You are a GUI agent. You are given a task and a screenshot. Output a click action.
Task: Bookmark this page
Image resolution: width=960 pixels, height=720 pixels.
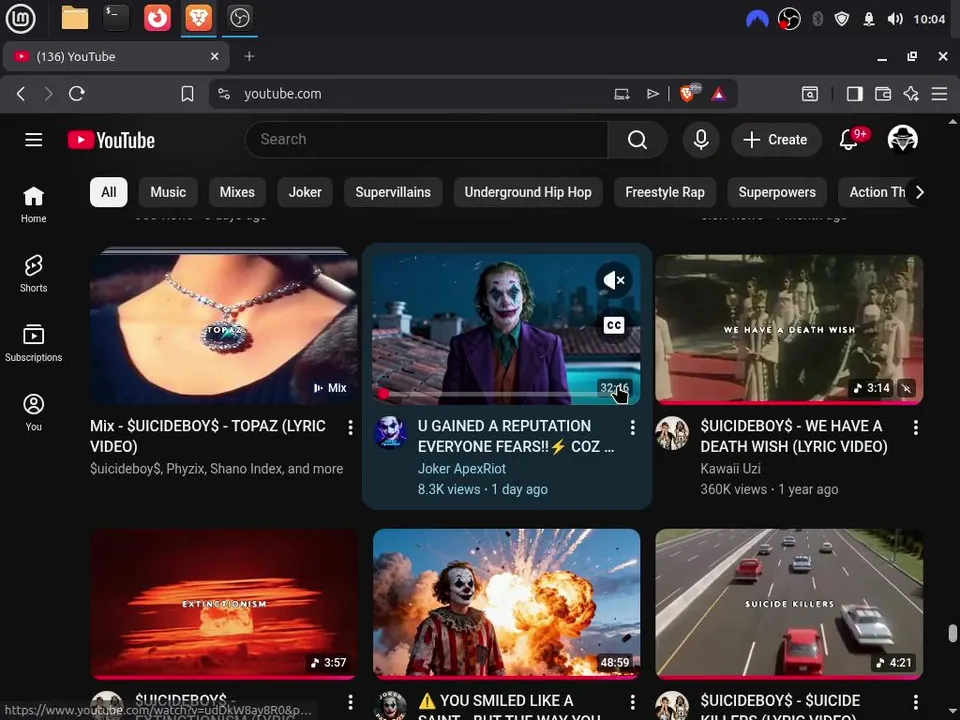(x=187, y=94)
